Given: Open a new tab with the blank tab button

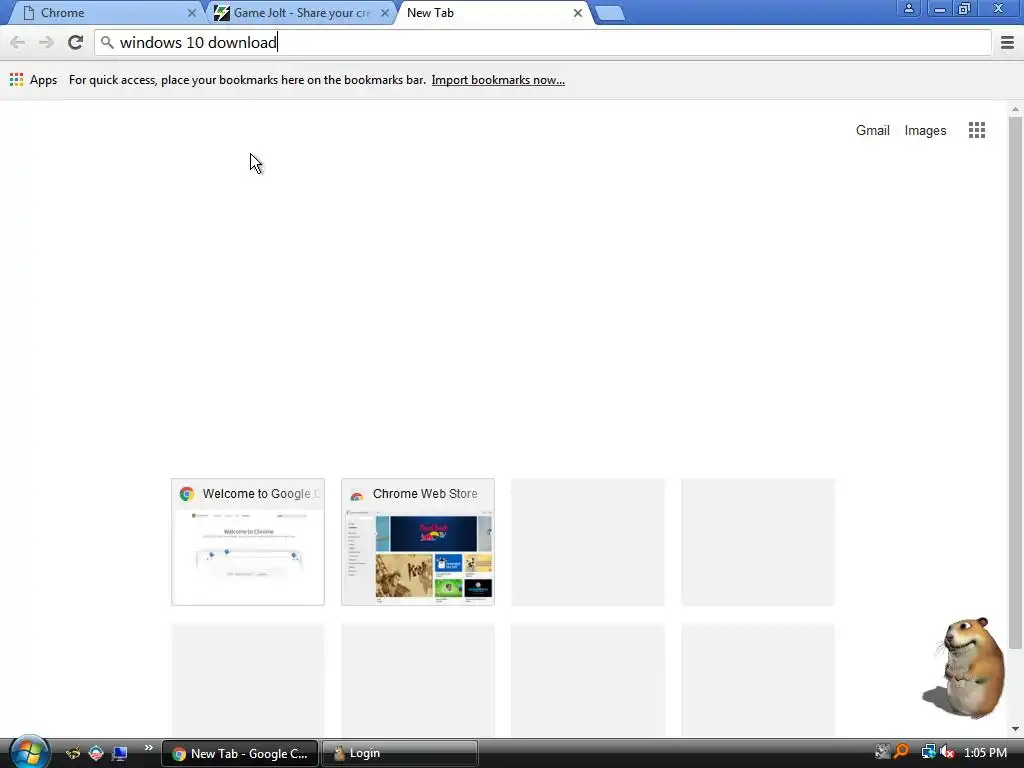Looking at the screenshot, I should [x=610, y=14].
